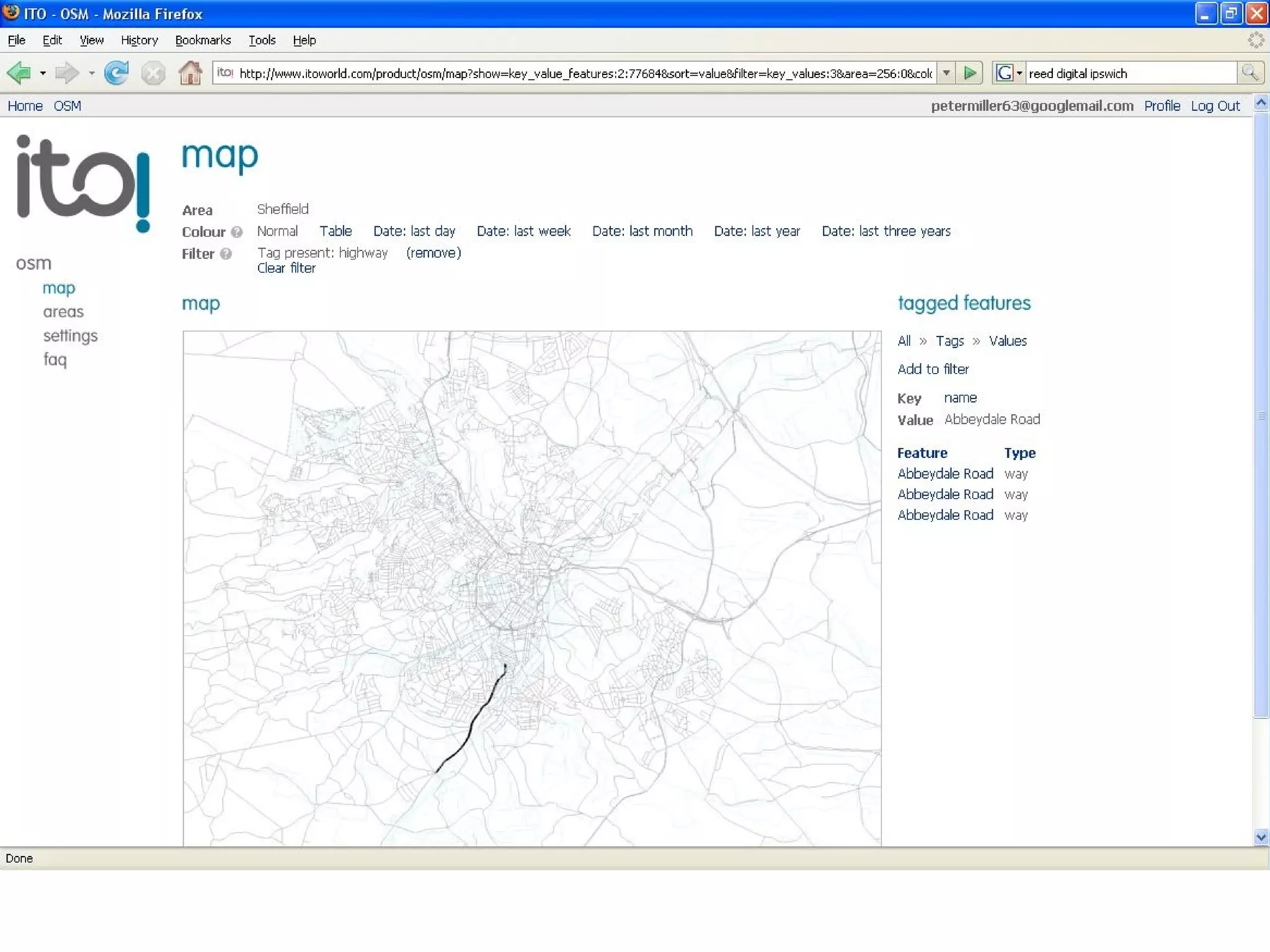1270x952 pixels.
Task: Click the Reload page icon
Action: (116, 73)
